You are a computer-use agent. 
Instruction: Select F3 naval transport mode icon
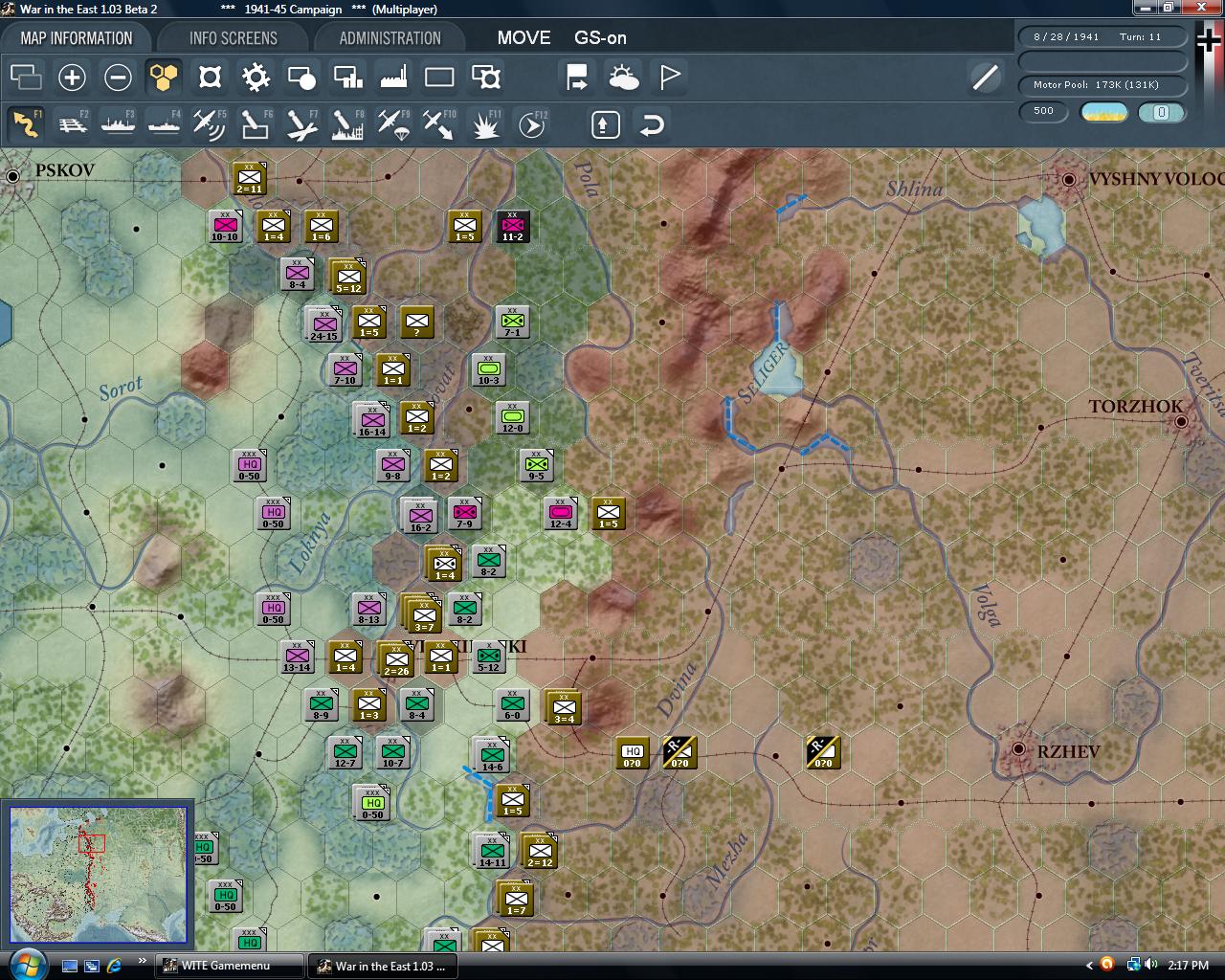118,124
